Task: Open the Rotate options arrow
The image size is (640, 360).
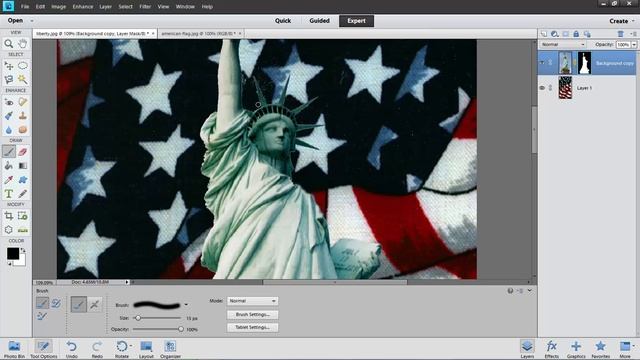Action: click(131, 346)
